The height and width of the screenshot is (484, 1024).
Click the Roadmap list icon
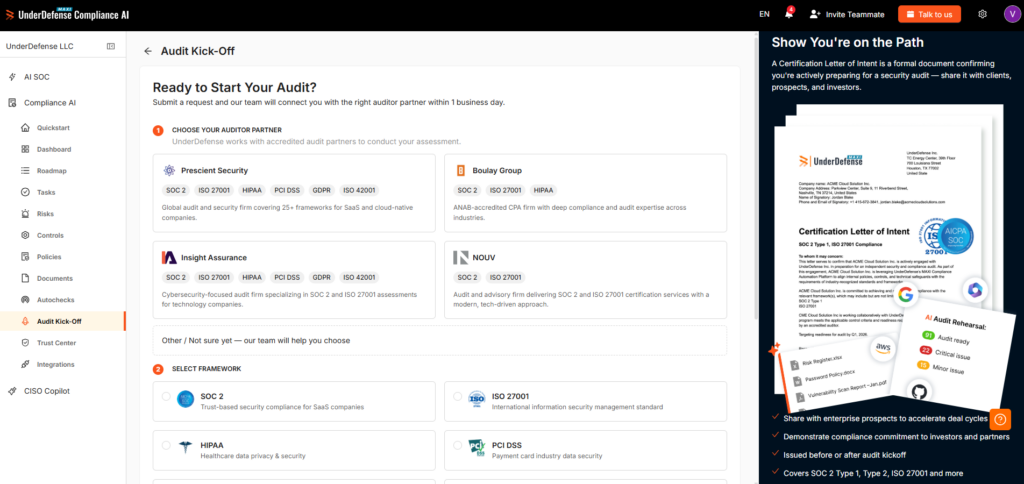click(25, 170)
